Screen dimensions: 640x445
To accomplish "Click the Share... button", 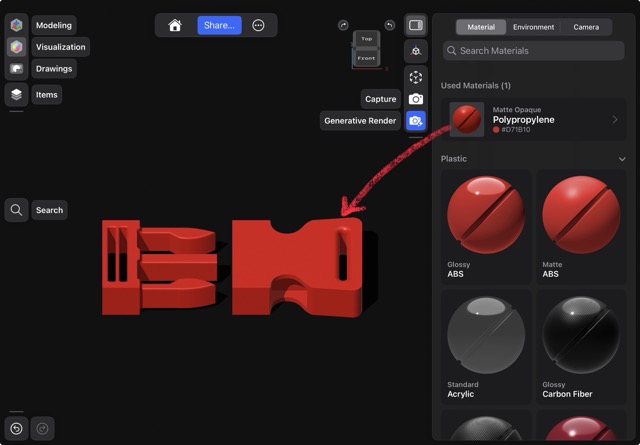I will [220, 25].
